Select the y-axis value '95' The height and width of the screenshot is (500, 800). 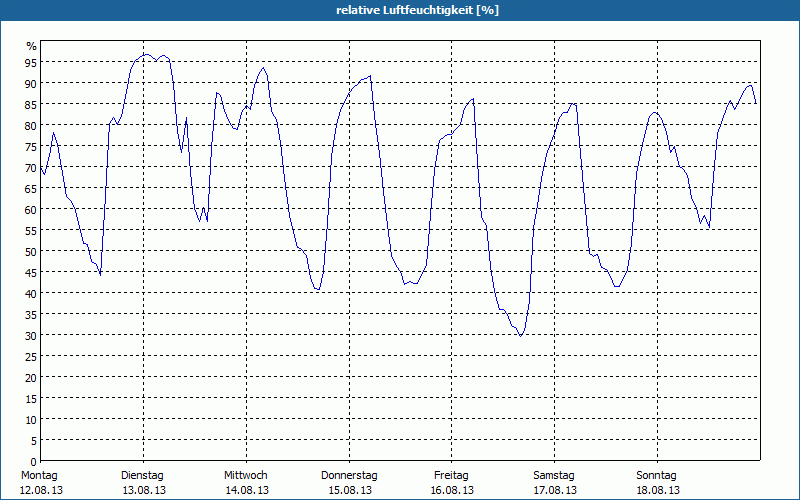[31, 63]
